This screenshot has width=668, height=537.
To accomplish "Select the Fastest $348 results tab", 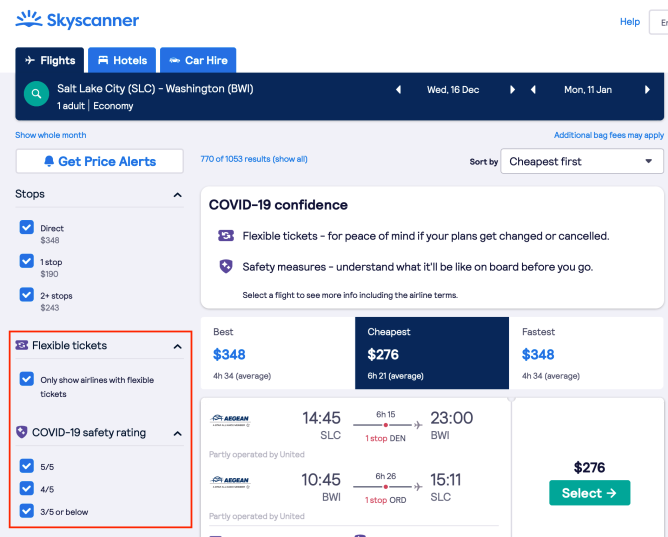I will (x=586, y=353).
